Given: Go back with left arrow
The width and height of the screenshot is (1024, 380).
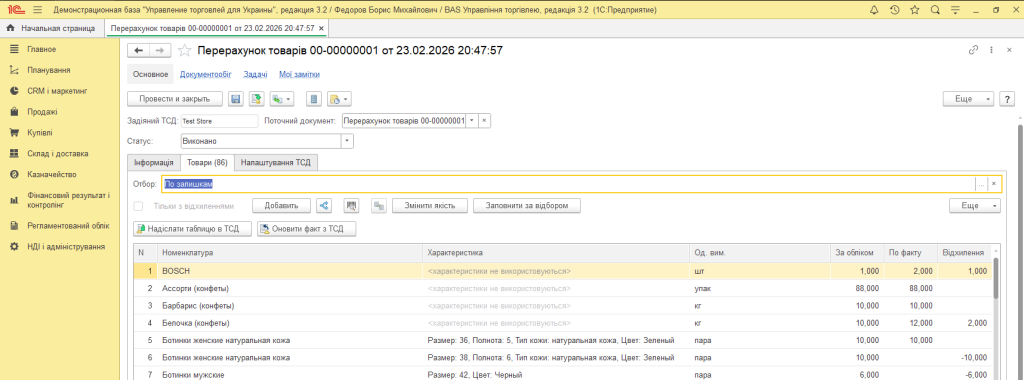Looking at the screenshot, I should point(138,51).
